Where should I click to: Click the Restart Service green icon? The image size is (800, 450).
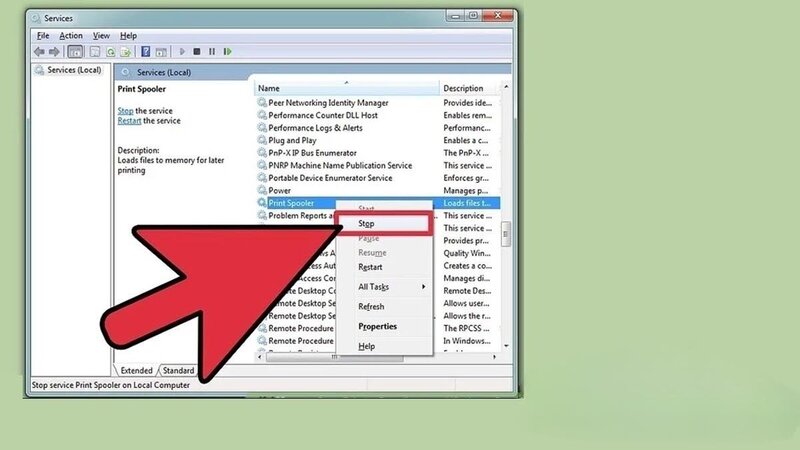(x=228, y=52)
